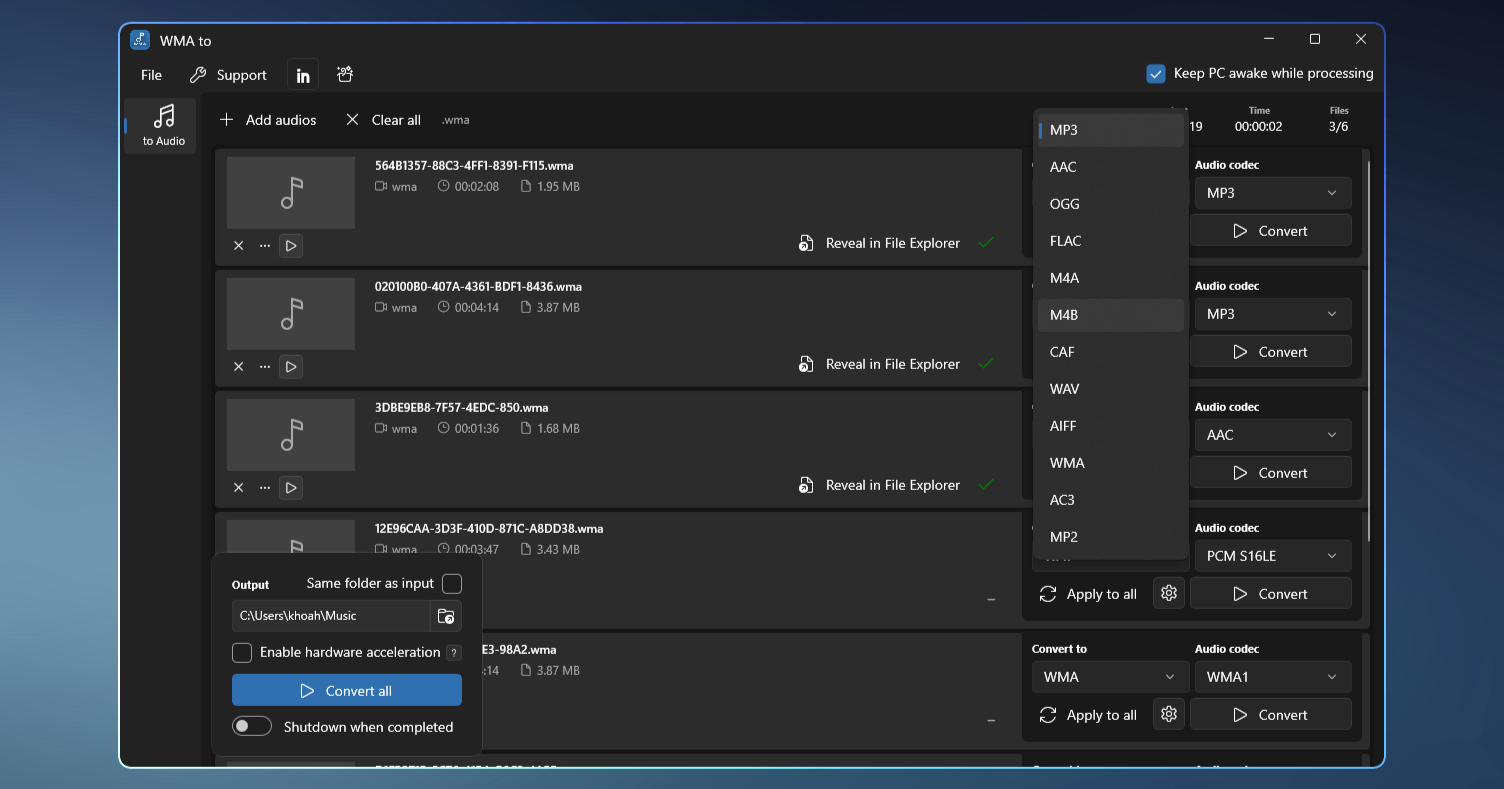Screen dimensions: 1504x789
Task: Open the File menu
Action: click(151, 75)
